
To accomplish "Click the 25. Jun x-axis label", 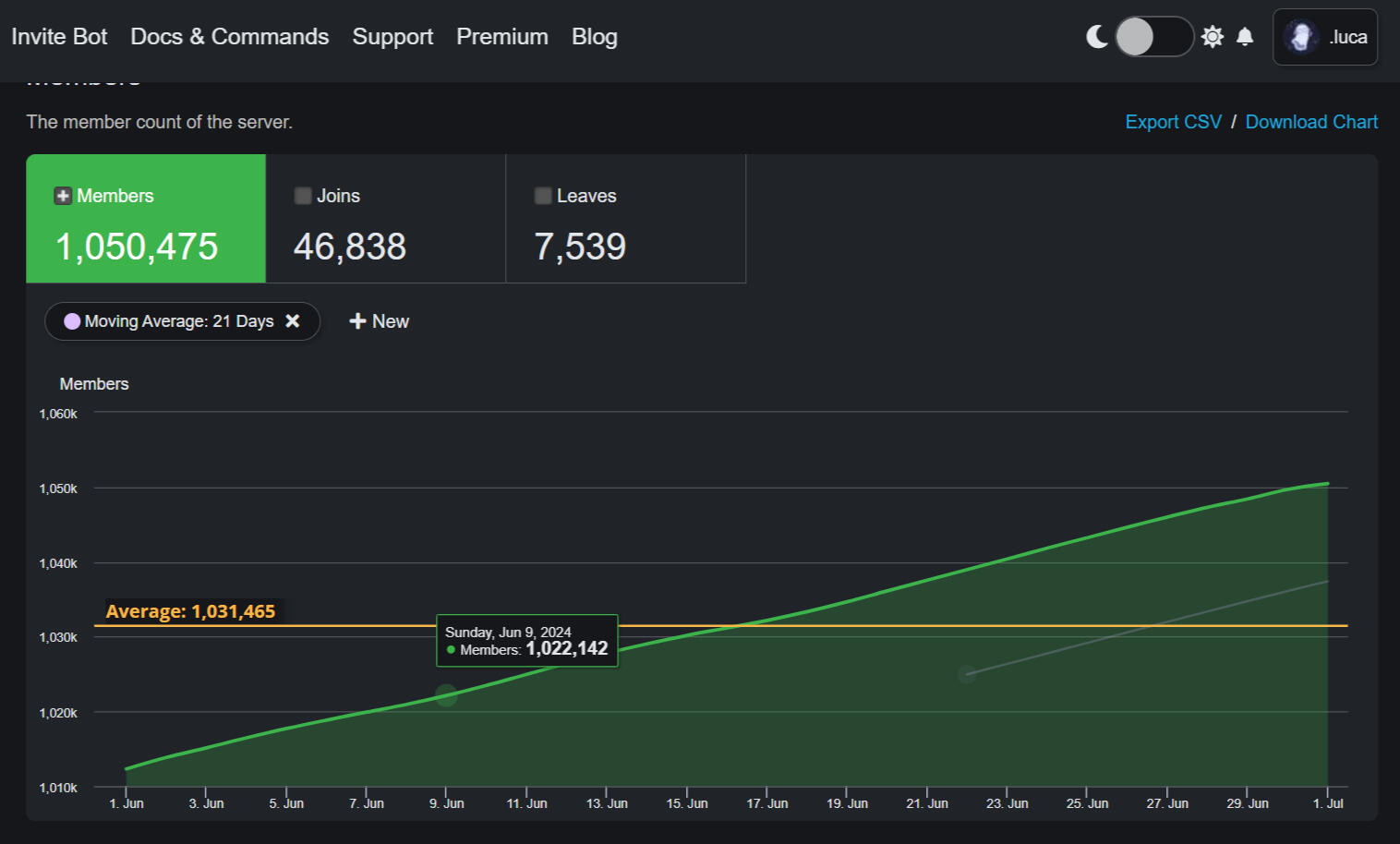I will coord(1087,803).
